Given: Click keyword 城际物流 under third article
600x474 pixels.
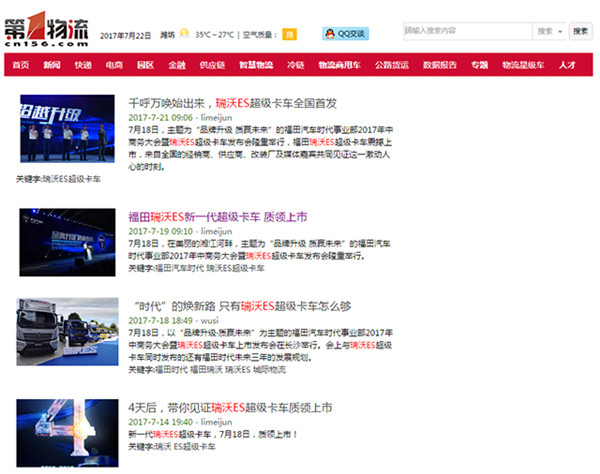Looking at the screenshot, I should coord(269,370).
